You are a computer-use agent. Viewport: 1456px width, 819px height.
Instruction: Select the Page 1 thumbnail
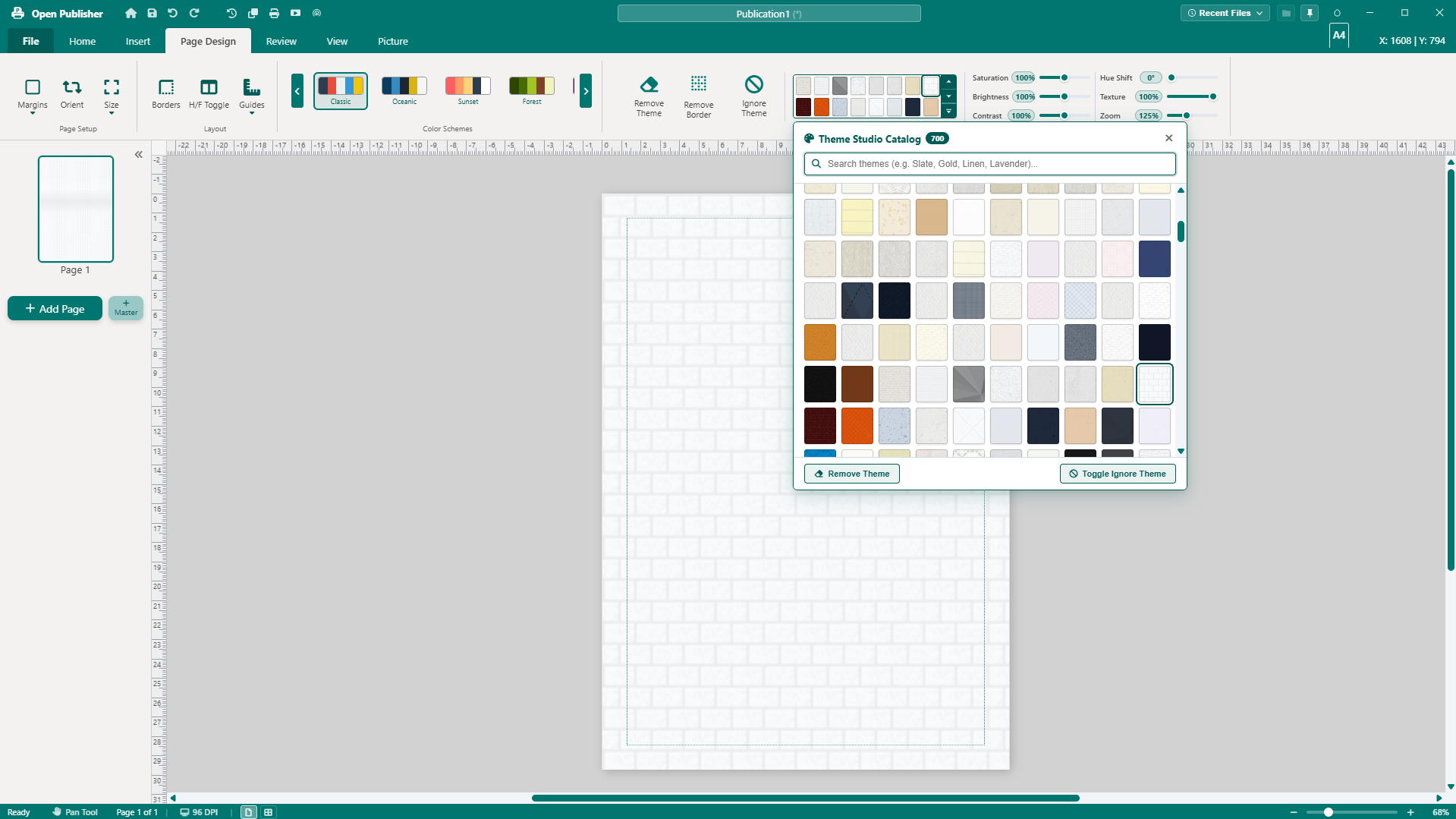pyautogui.click(x=76, y=209)
